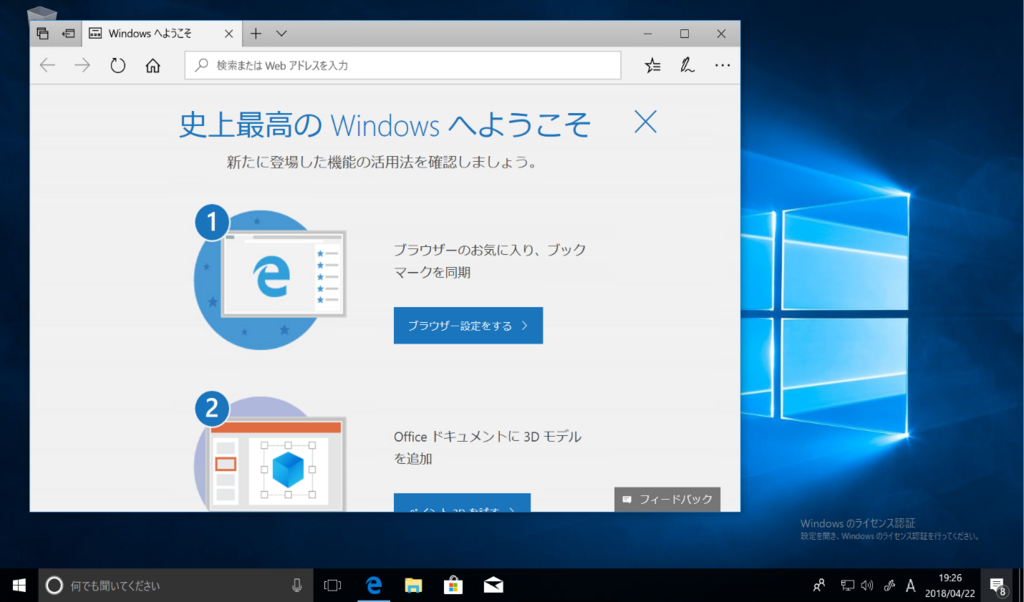Go forward with the right arrow
This screenshot has width=1024, height=602.
(82, 65)
